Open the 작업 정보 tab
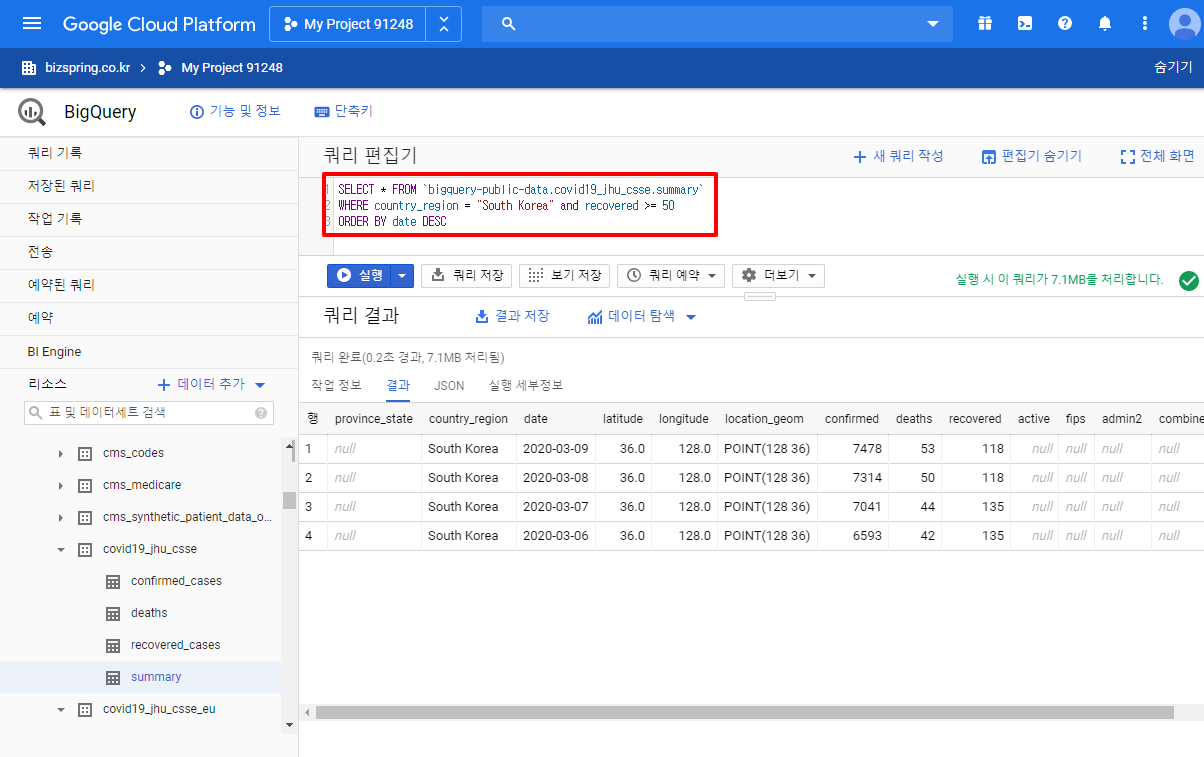This screenshot has height=757, width=1204. [336, 385]
